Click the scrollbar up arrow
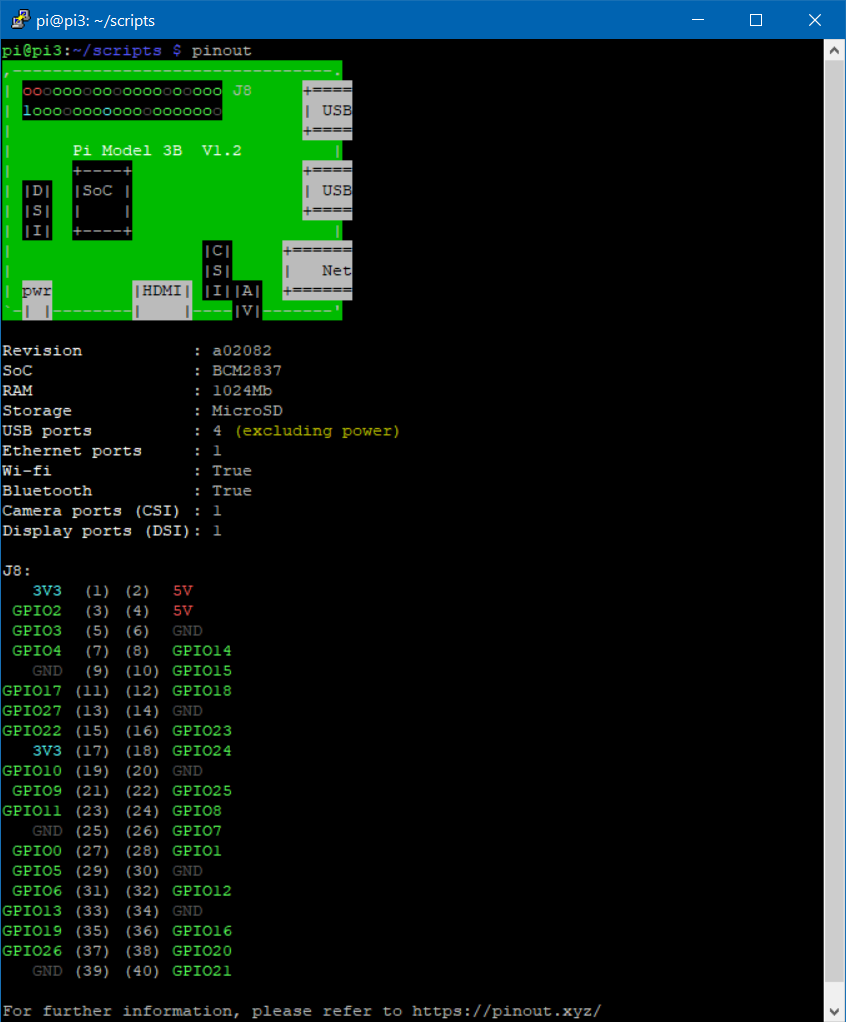The height and width of the screenshot is (1022, 846). pyautogui.click(x=835, y=50)
